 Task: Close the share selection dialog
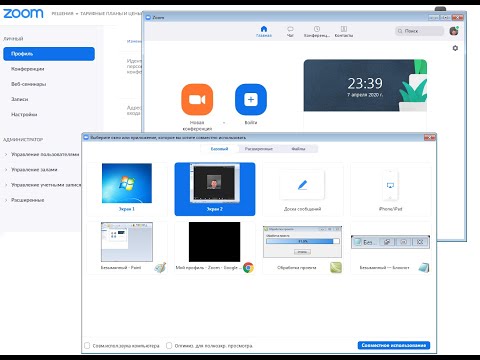tap(430, 137)
